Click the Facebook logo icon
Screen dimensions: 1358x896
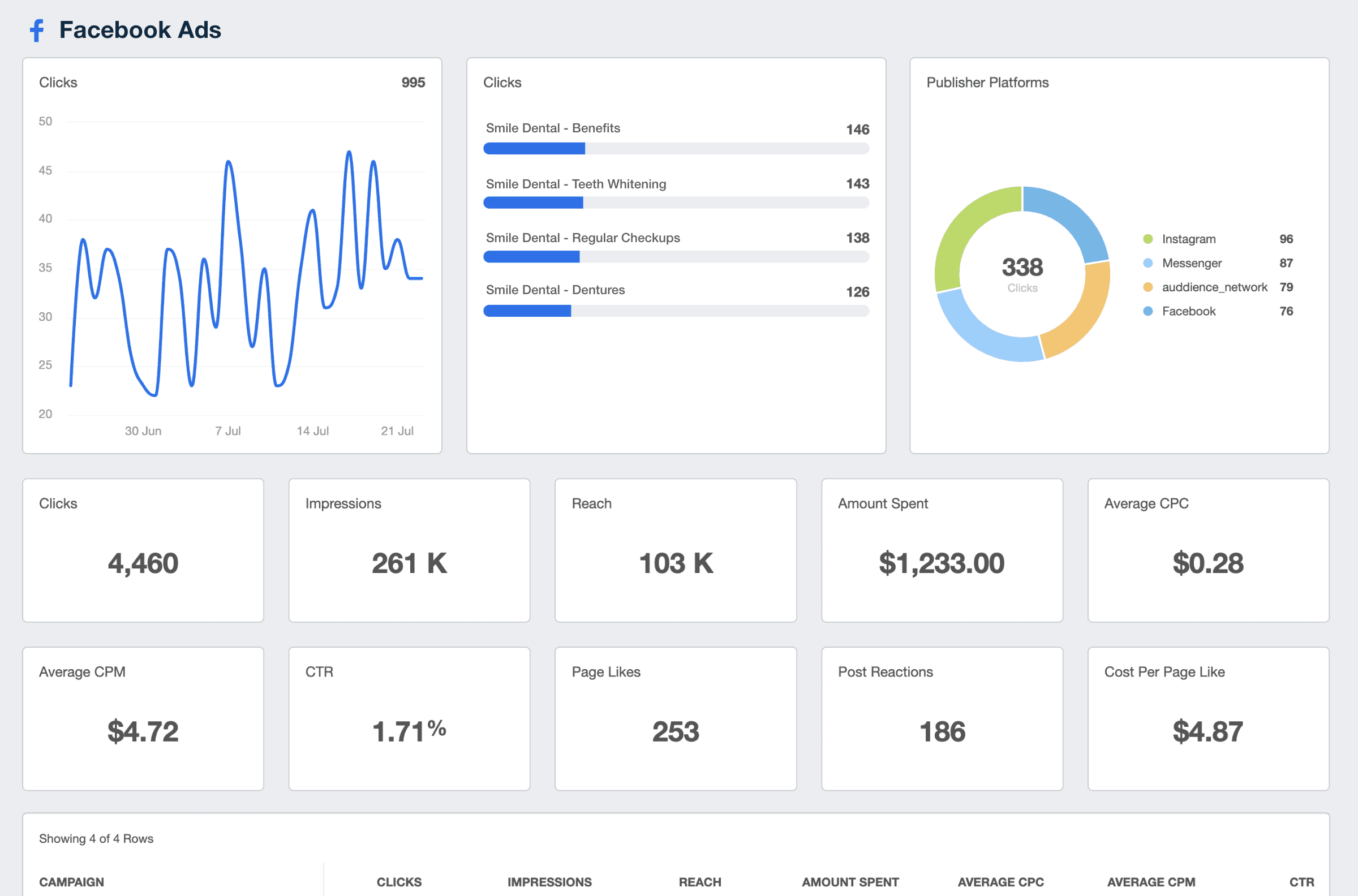pos(37,31)
